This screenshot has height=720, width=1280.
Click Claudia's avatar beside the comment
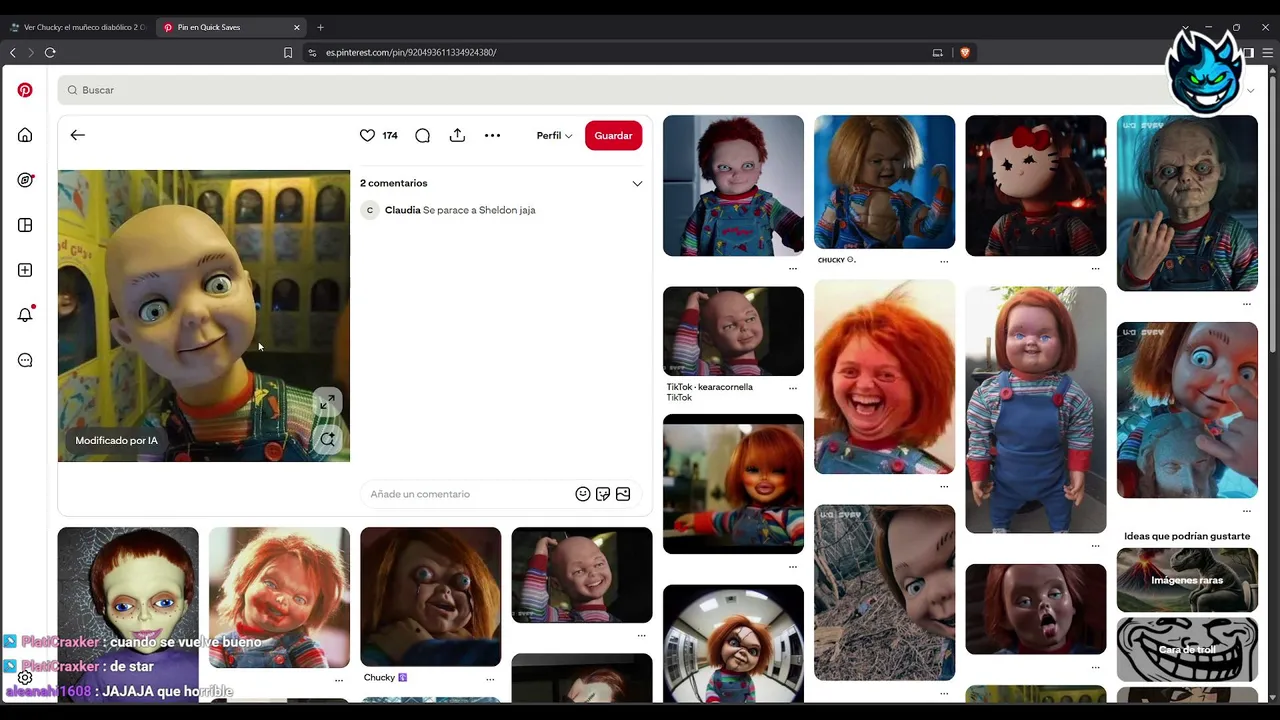370,210
